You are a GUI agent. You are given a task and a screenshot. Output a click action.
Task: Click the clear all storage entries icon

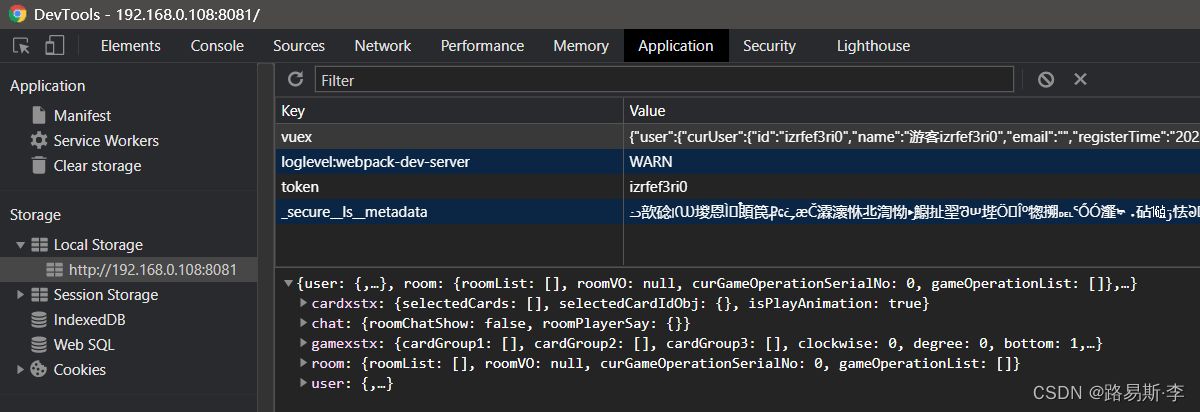coord(1046,79)
